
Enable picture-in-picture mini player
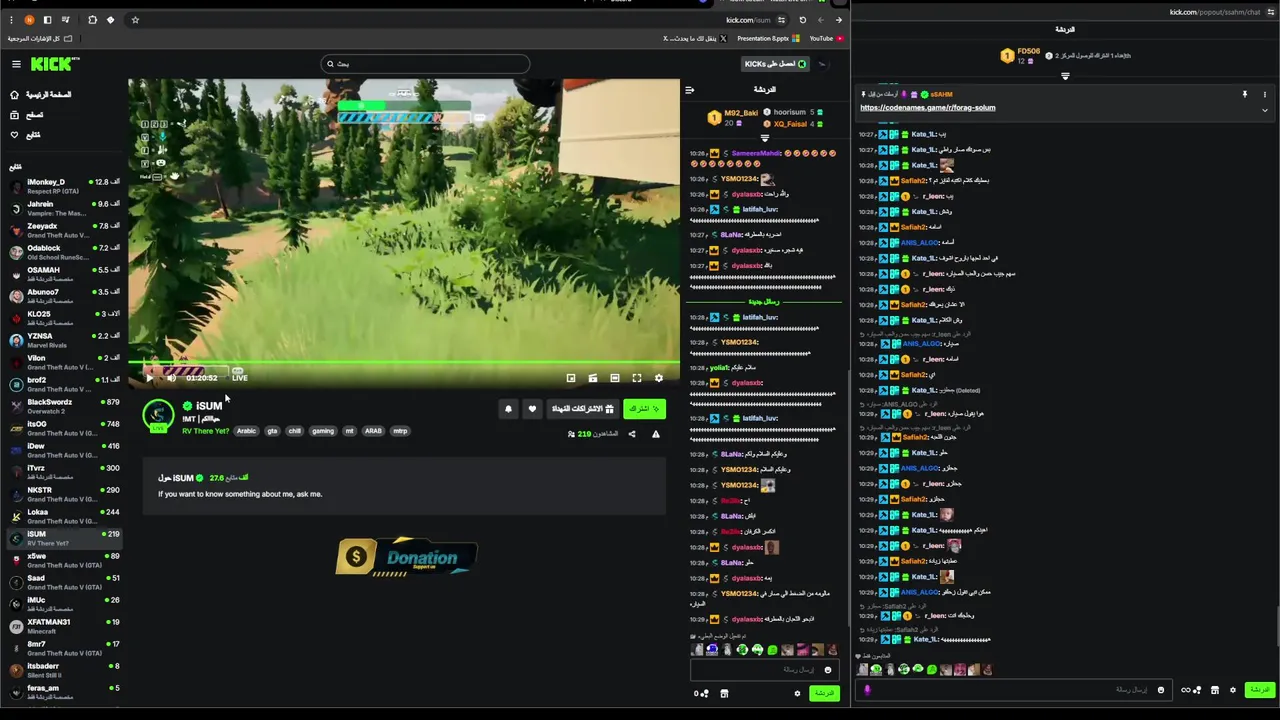coord(570,378)
